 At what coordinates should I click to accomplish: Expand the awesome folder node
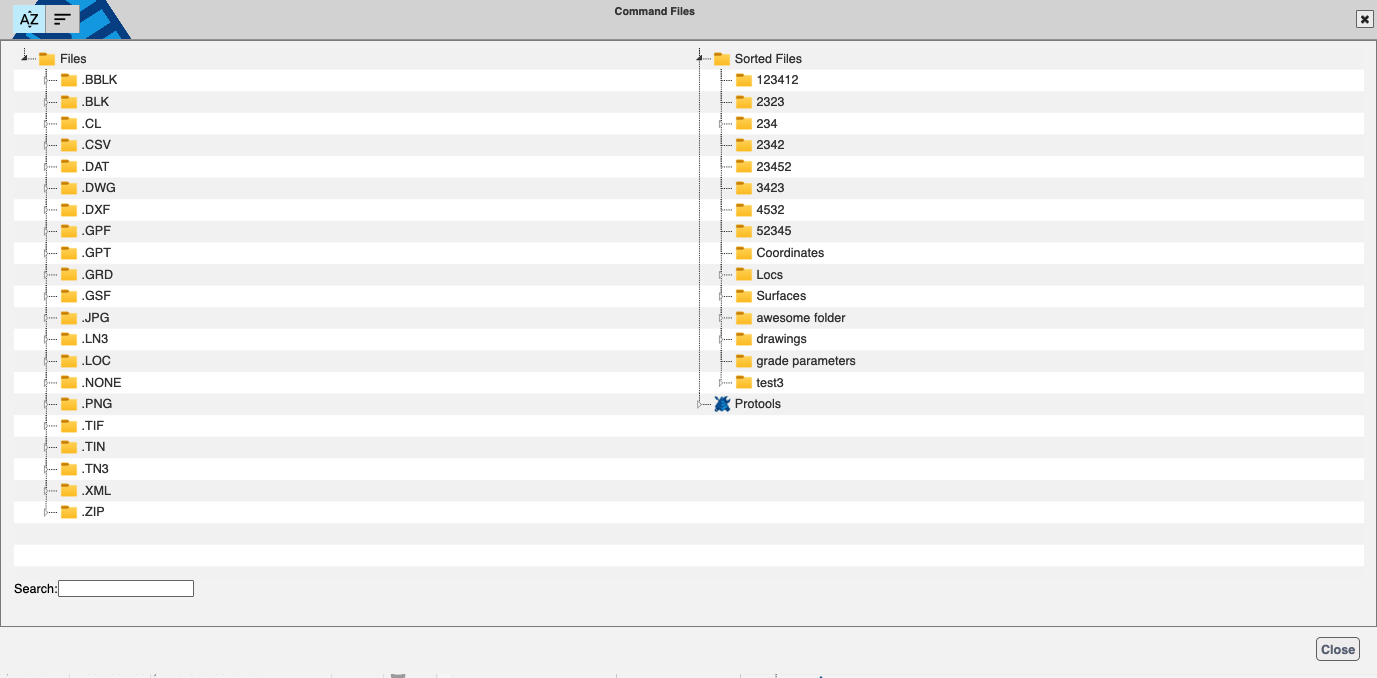pos(721,318)
